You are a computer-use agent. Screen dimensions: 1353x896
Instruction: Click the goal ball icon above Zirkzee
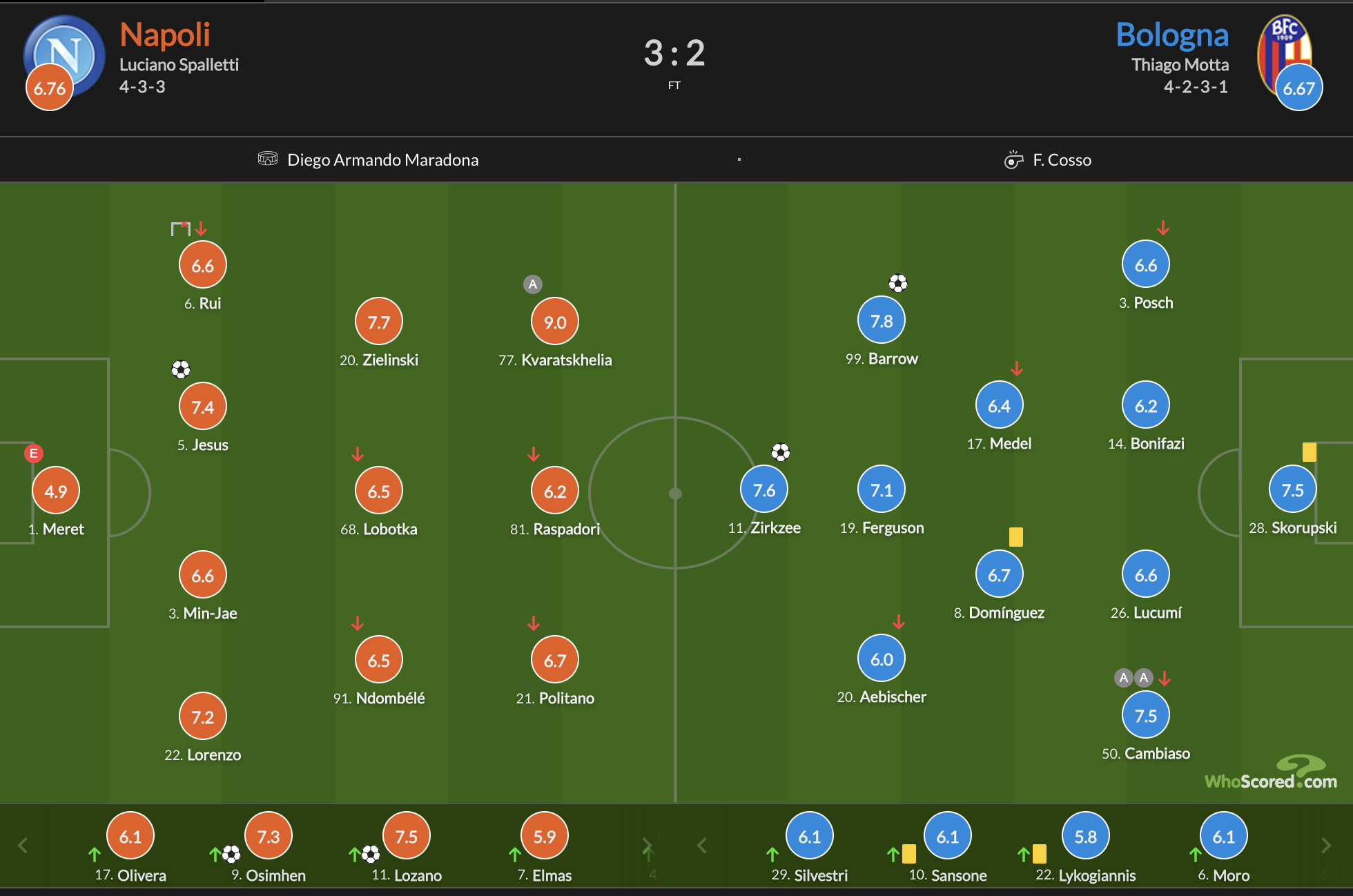pyautogui.click(x=780, y=452)
